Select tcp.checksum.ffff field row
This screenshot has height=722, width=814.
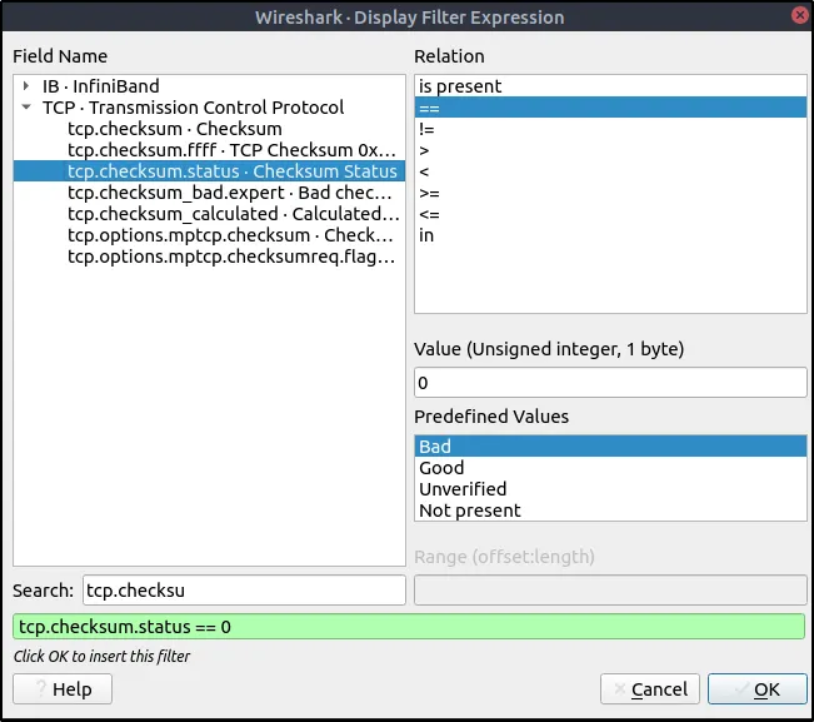coord(209,150)
